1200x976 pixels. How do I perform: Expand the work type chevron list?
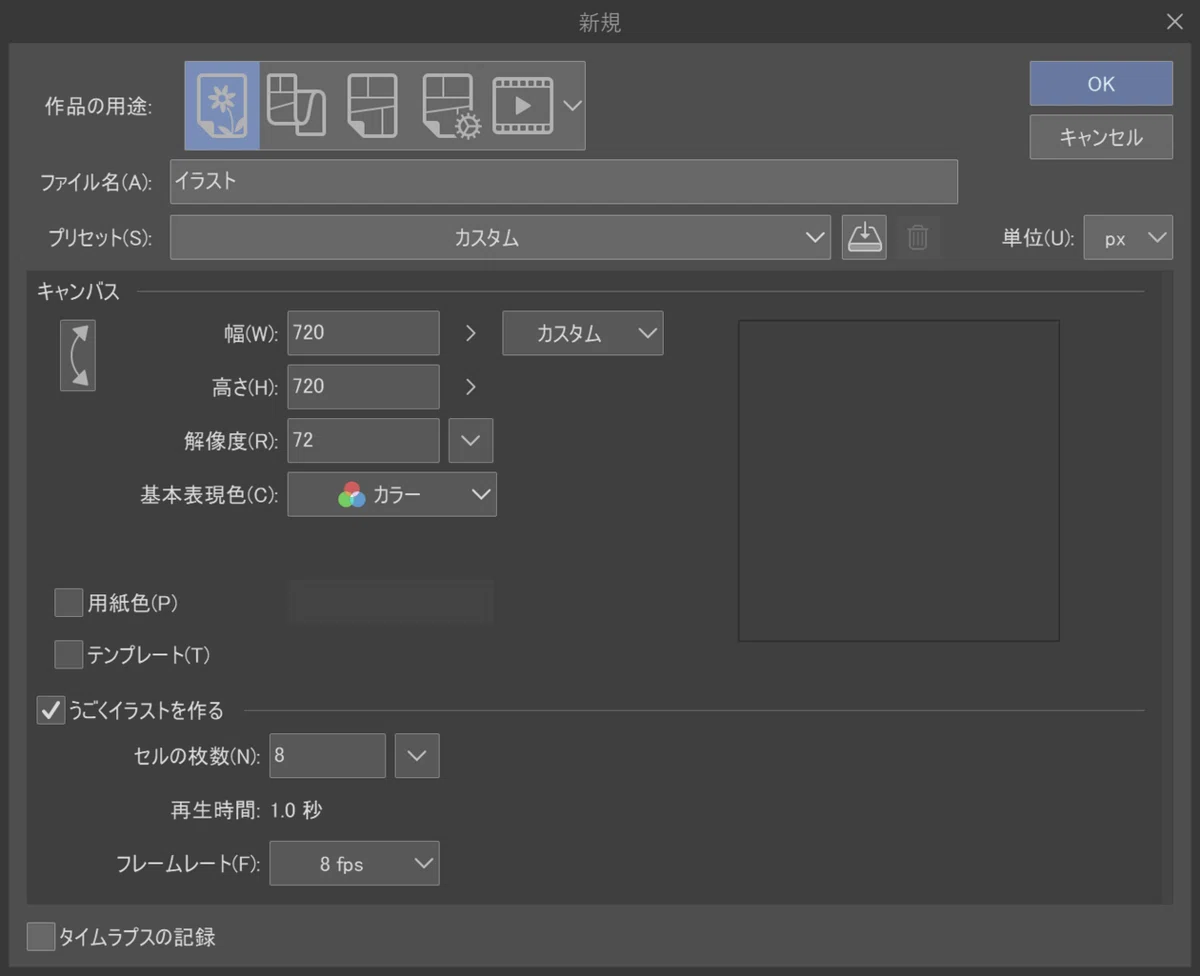click(572, 105)
